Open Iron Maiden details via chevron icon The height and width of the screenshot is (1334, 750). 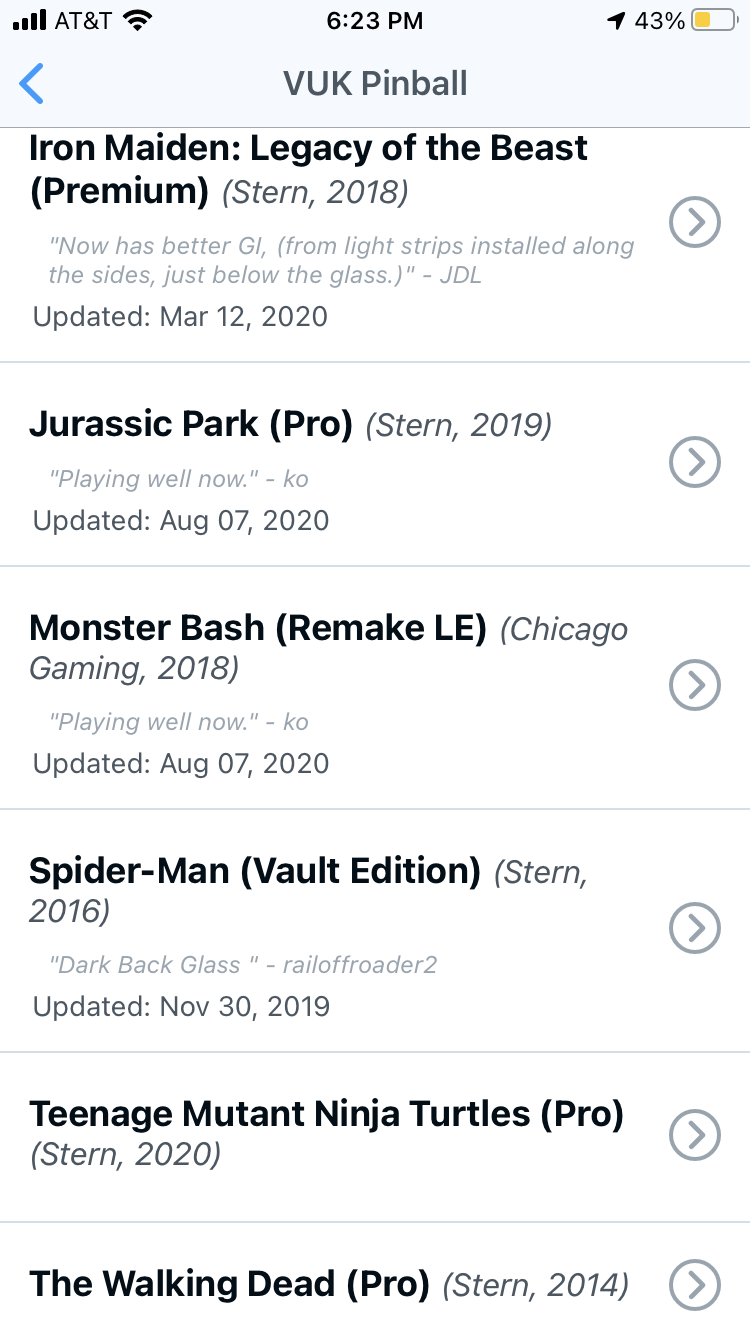[x=694, y=222]
